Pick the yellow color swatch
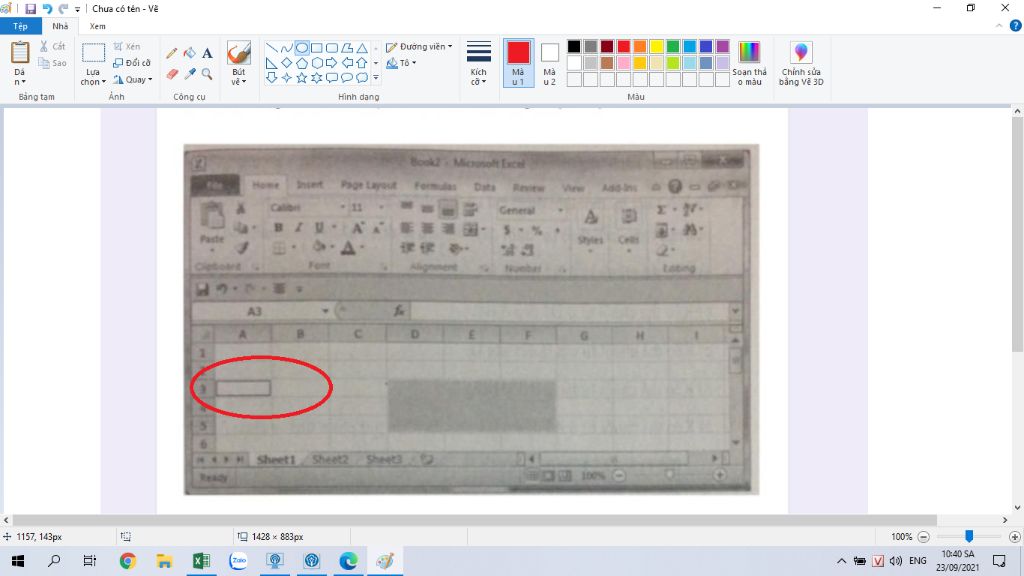 pos(656,46)
